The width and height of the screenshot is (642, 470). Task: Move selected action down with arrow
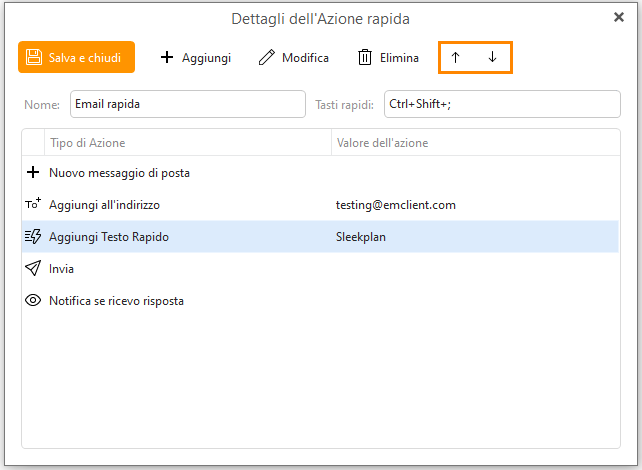[x=493, y=57]
